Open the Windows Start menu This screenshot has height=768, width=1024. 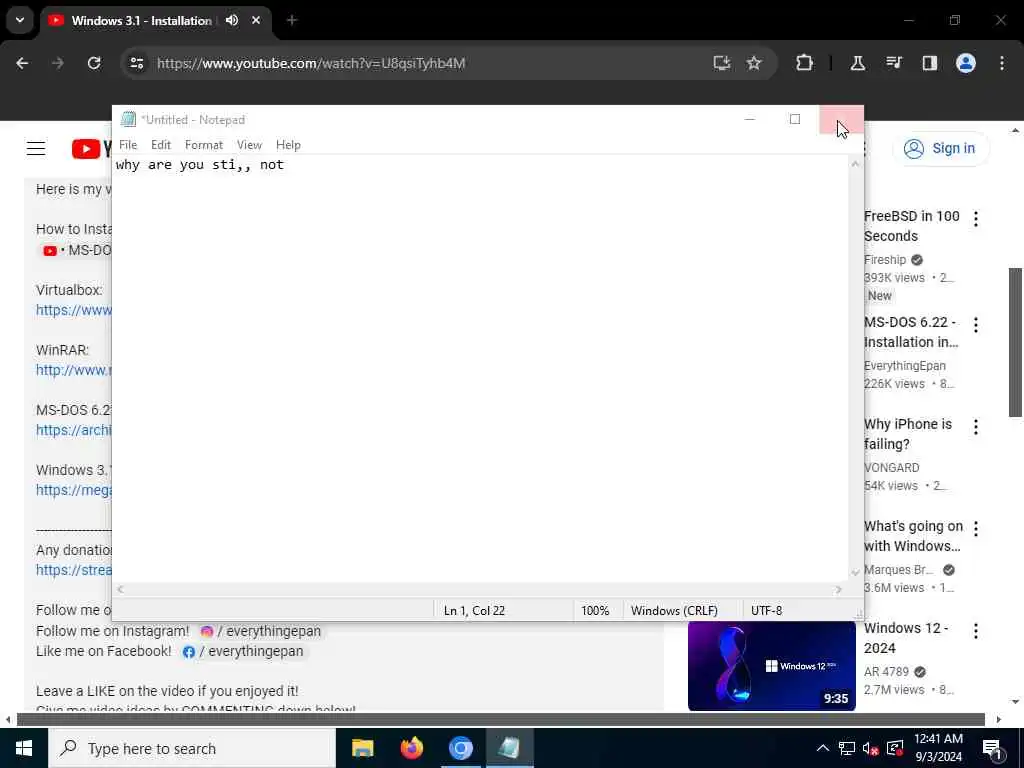pyautogui.click(x=24, y=748)
